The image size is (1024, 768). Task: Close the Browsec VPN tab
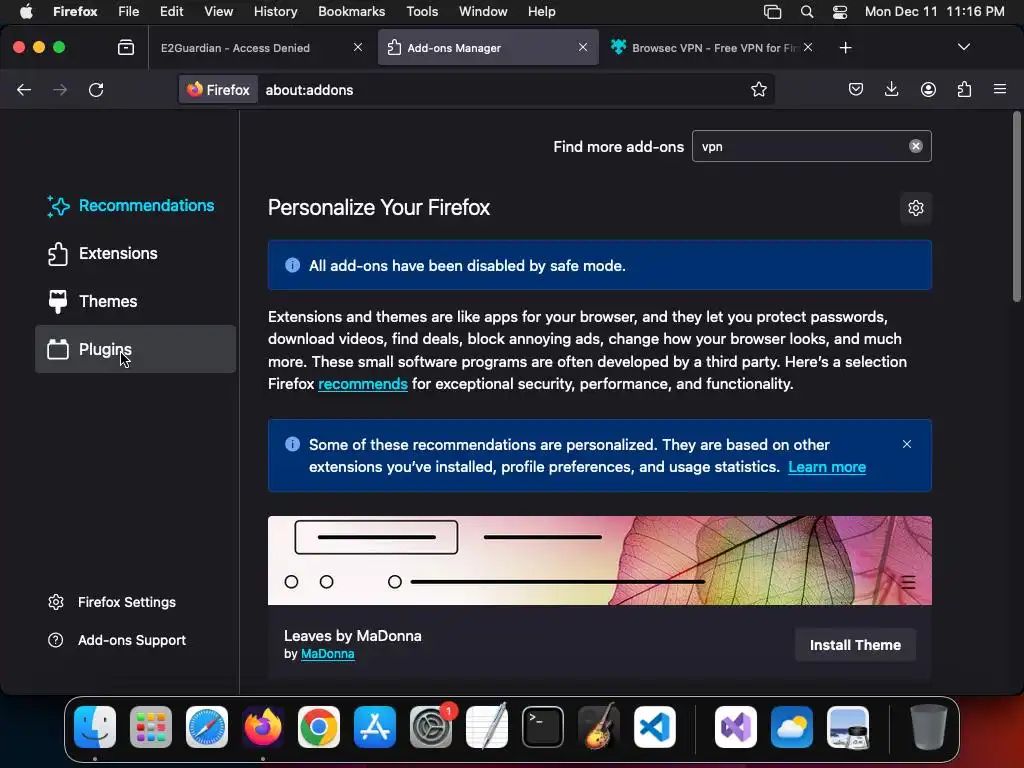[808, 47]
